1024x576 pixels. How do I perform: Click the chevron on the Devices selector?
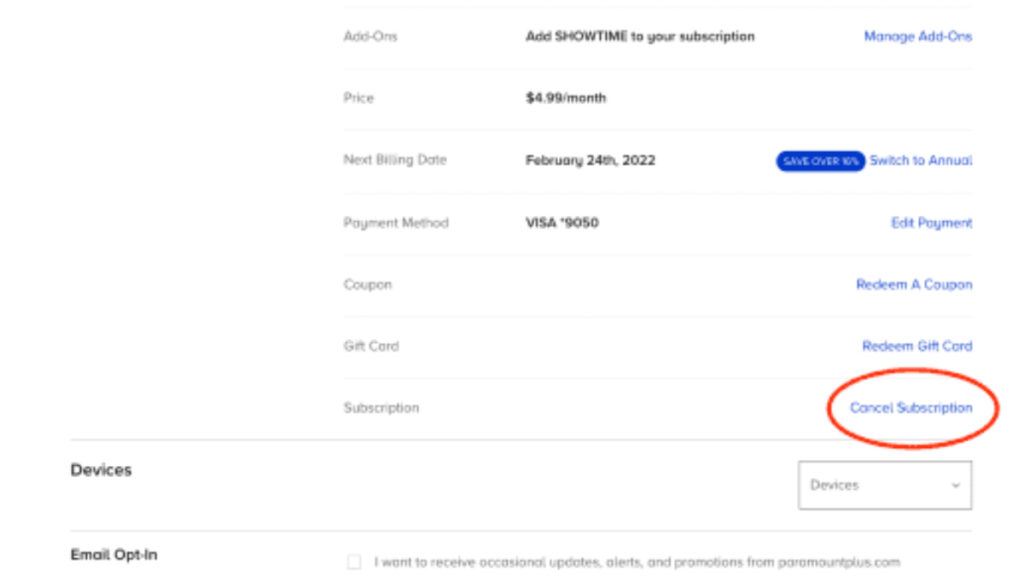pos(957,485)
